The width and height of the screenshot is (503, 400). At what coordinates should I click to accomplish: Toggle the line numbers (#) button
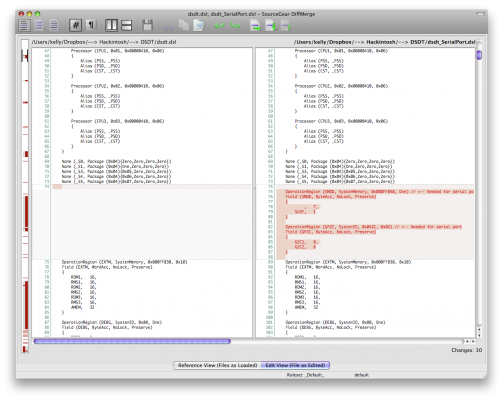click(x=75, y=25)
